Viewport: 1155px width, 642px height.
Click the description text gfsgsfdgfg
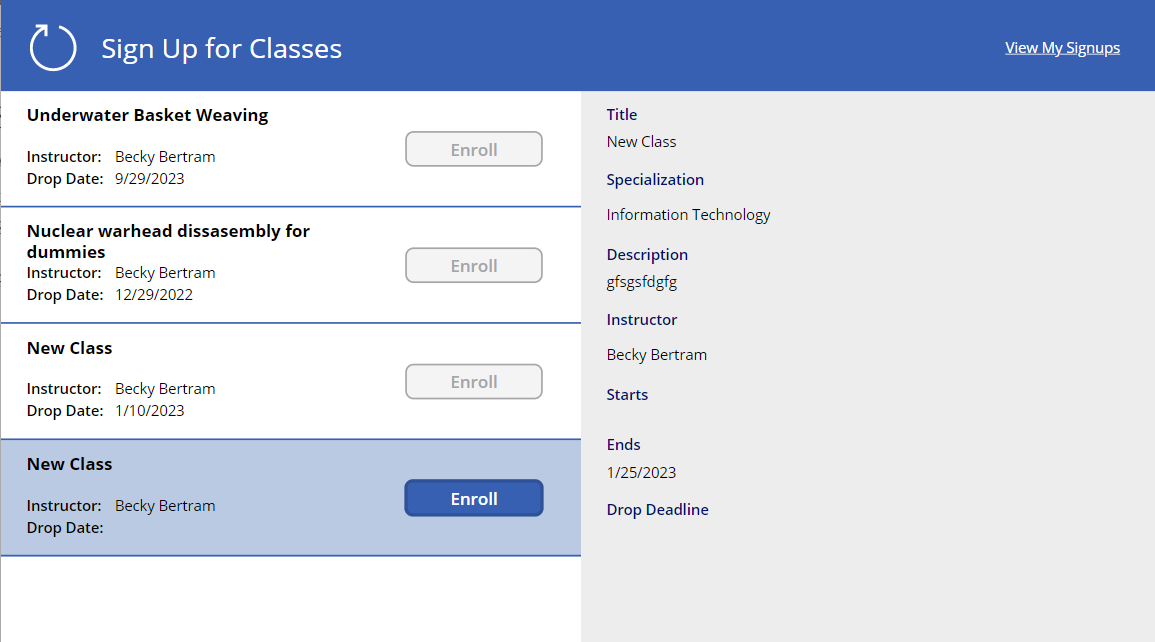click(641, 282)
